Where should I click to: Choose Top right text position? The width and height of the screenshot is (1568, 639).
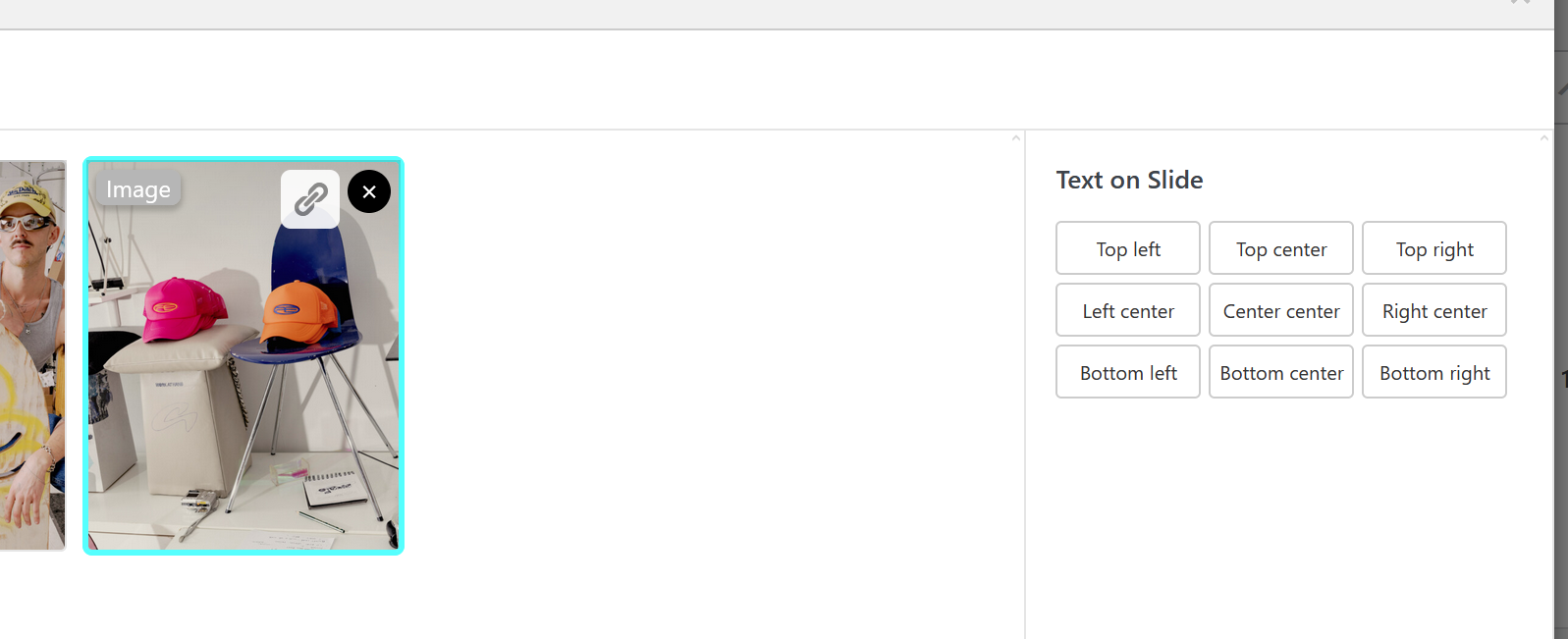click(x=1434, y=248)
